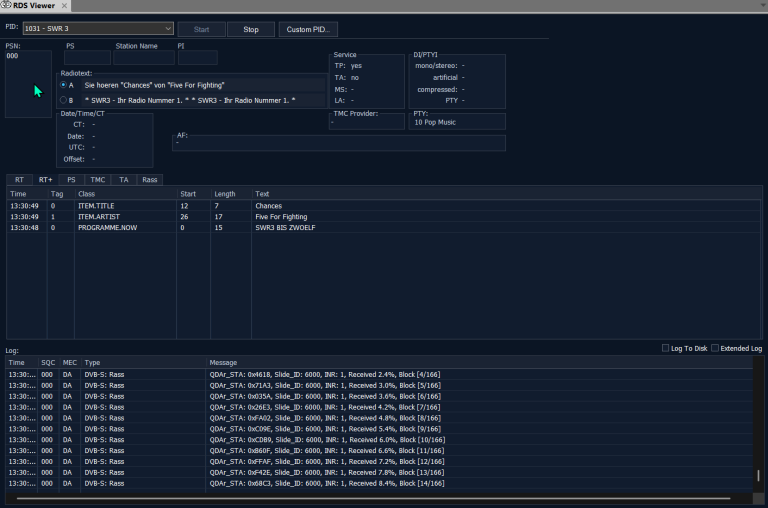The image size is (768, 508).
Task: Click the Text column header in the RT+ table
Action: (507, 194)
